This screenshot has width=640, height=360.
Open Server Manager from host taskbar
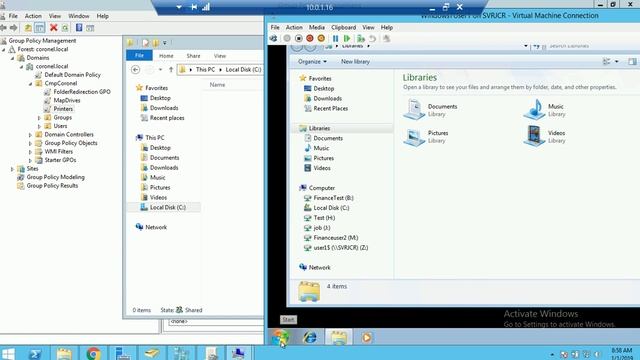point(122,353)
